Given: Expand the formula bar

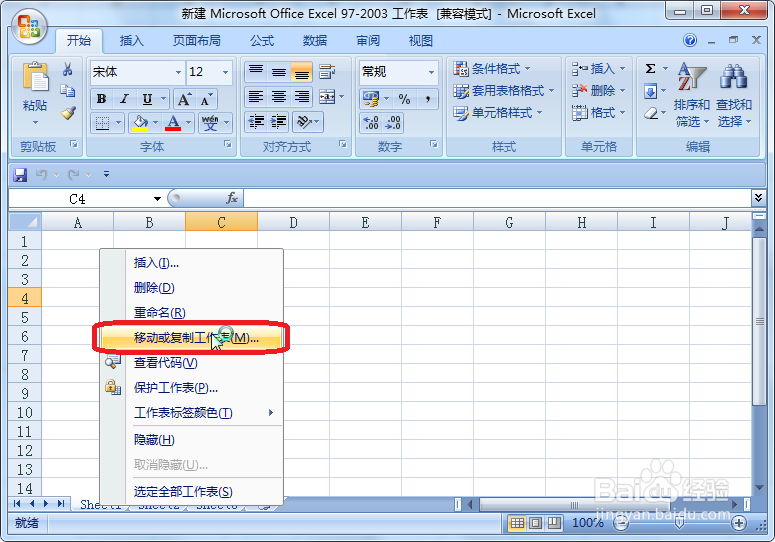Looking at the screenshot, I should coord(758,198).
